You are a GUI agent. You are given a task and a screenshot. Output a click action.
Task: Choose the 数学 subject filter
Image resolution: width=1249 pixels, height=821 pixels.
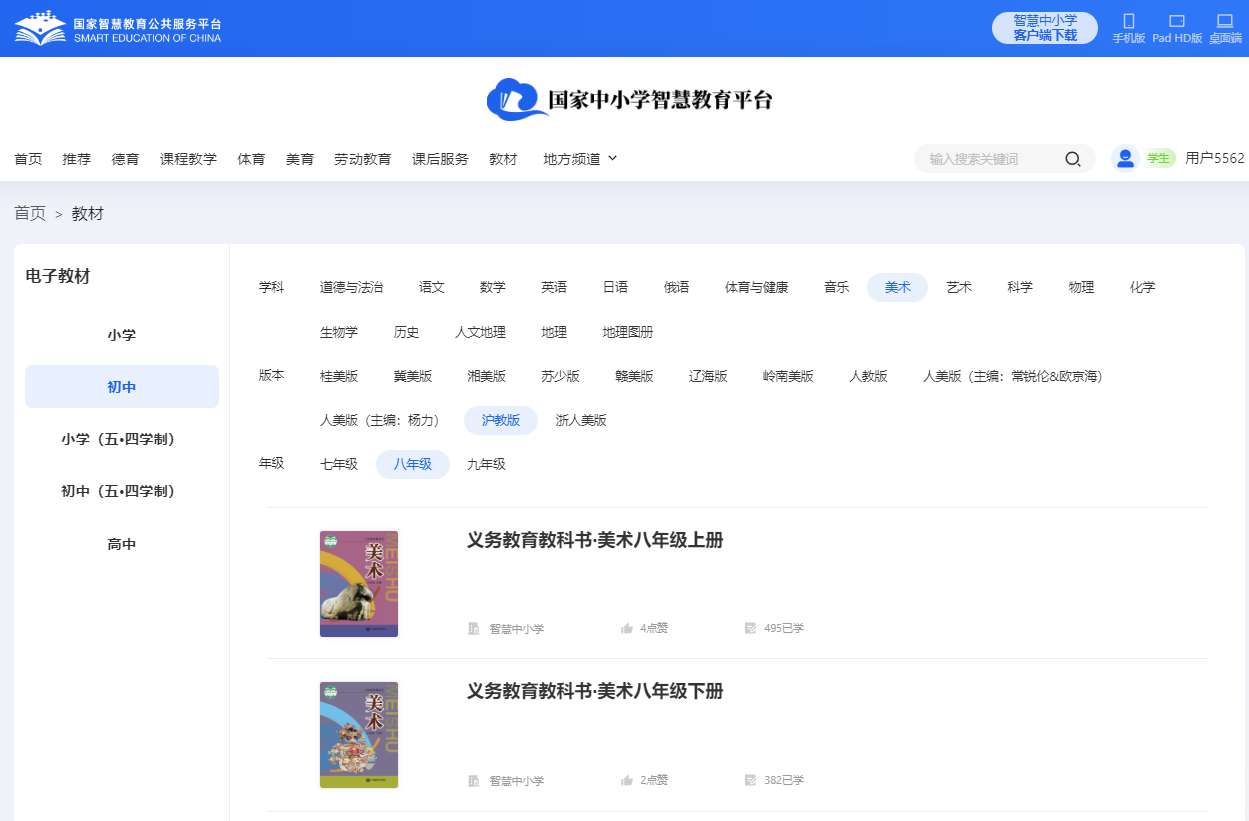[x=493, y=287]
